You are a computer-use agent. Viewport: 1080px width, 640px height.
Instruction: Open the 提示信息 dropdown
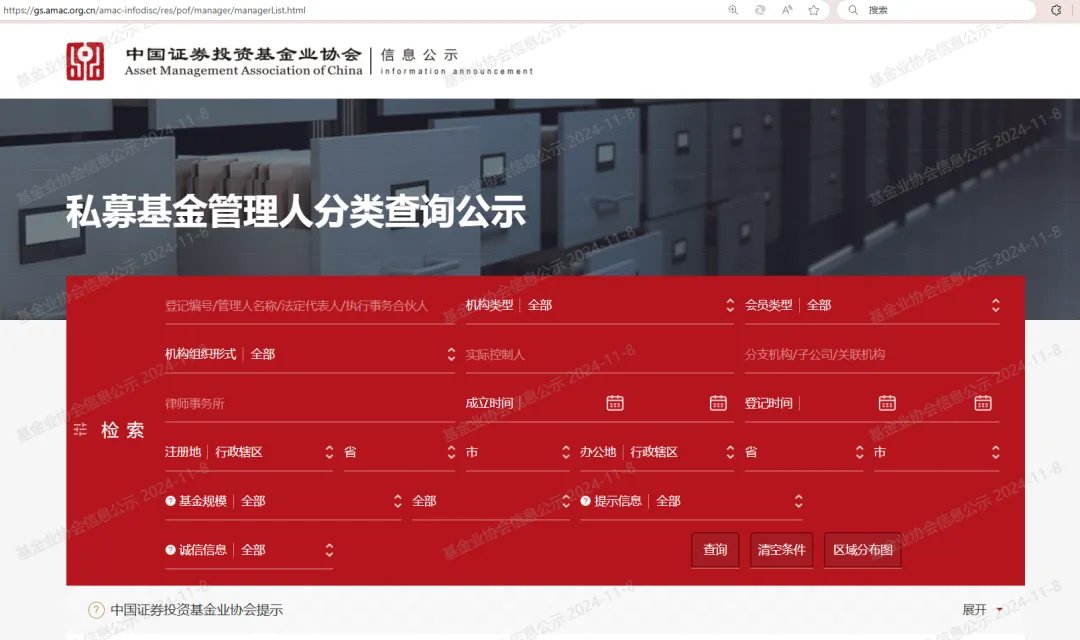pyautogui.click(x=692, y=501)
